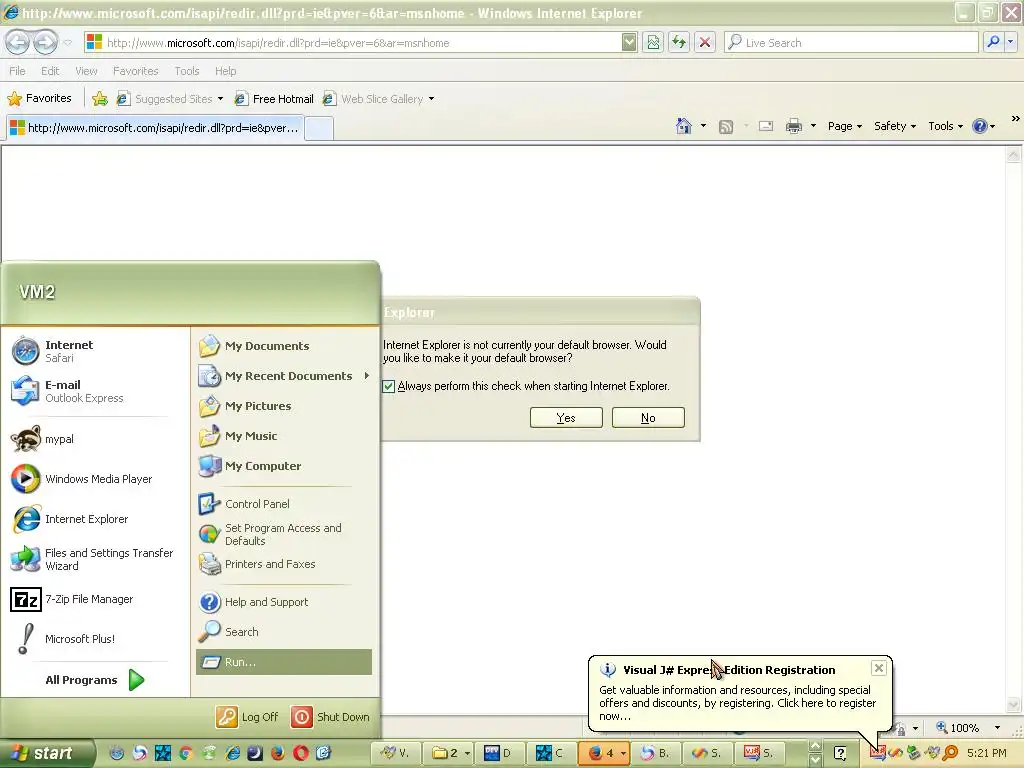This screenshot has width=1024, height=768.
Task: Open Free Hotmail link in Favorites bar
Action: (274, 99)
